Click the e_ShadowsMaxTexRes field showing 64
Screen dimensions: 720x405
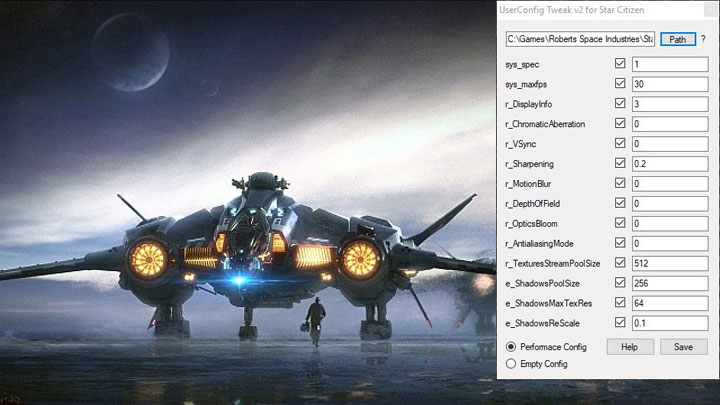coord(670,303)
